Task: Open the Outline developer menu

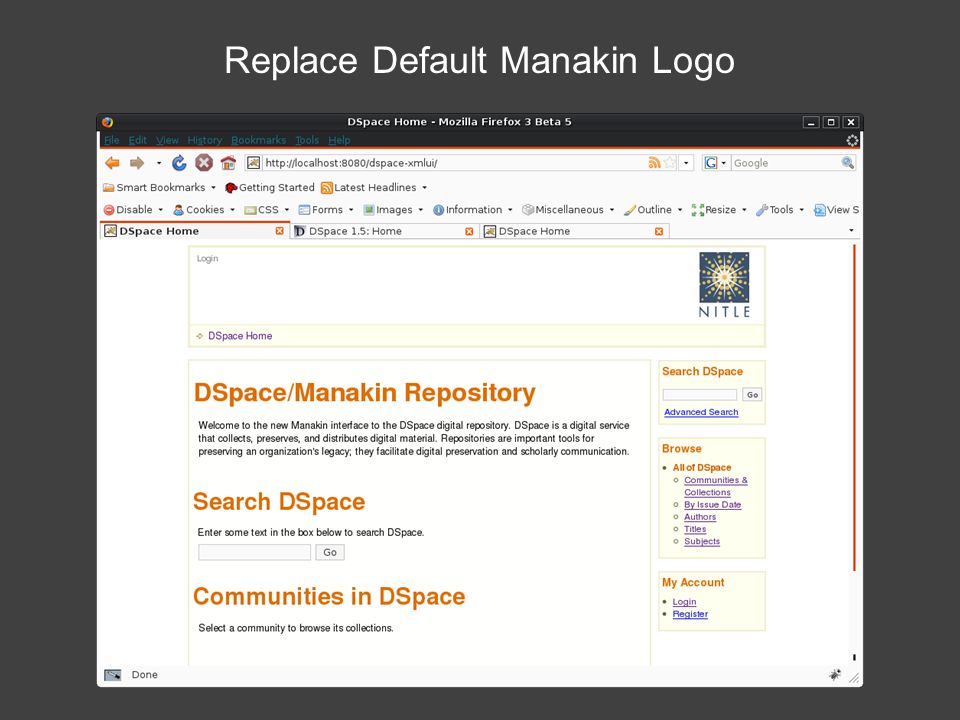Action: pos(653,210)
